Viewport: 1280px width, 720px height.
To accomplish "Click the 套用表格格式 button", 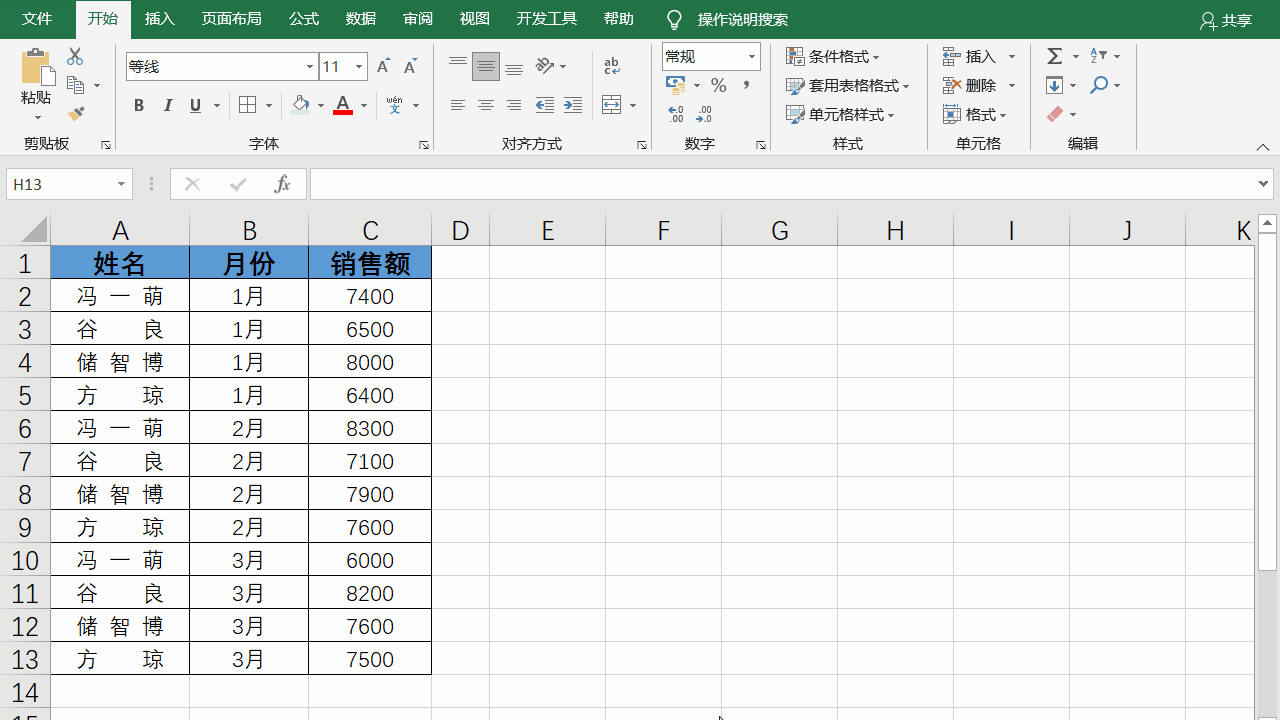I will (847, 86).
